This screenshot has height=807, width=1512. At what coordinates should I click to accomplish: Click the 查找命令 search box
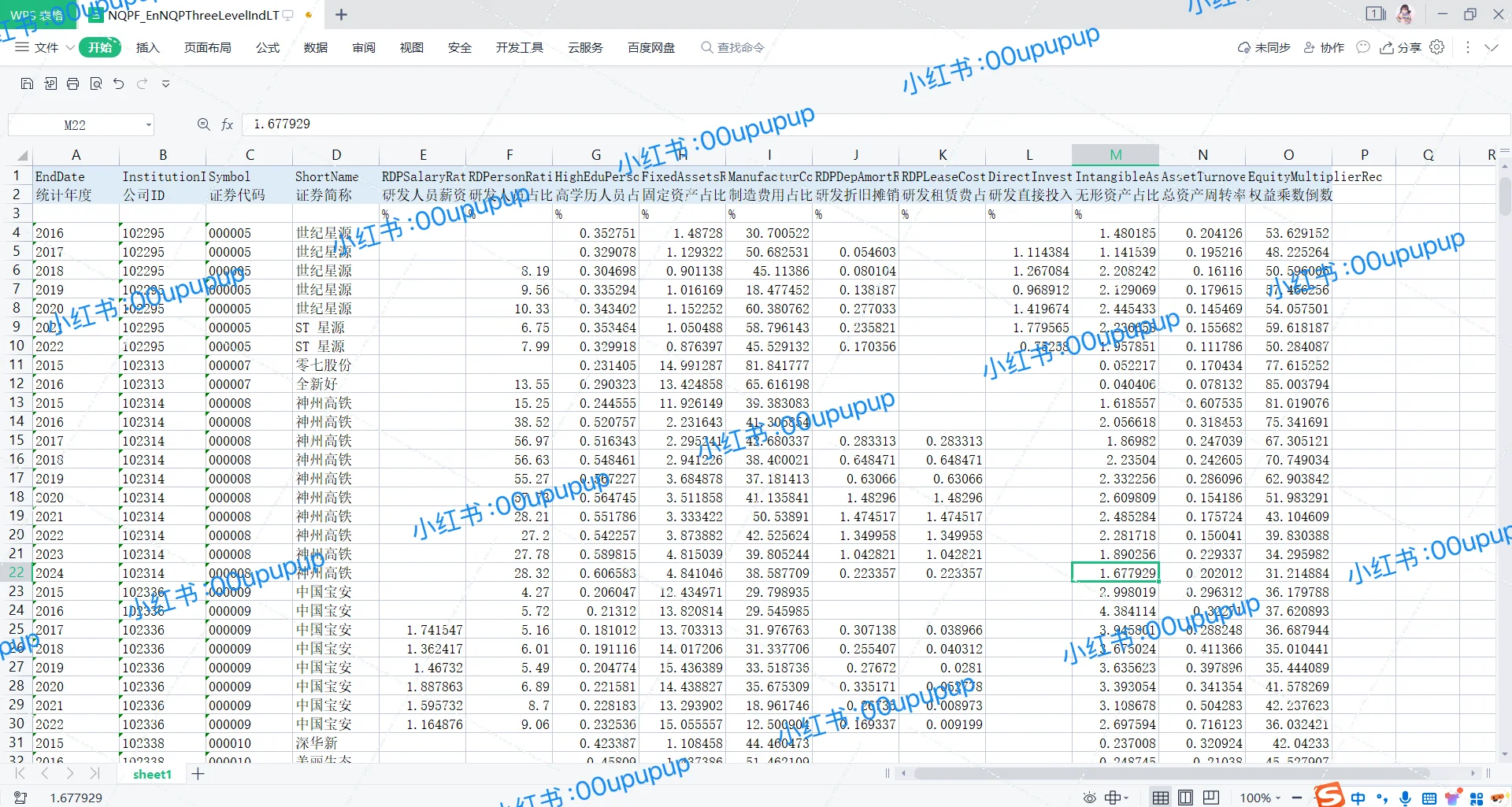(x=733, y=47)
